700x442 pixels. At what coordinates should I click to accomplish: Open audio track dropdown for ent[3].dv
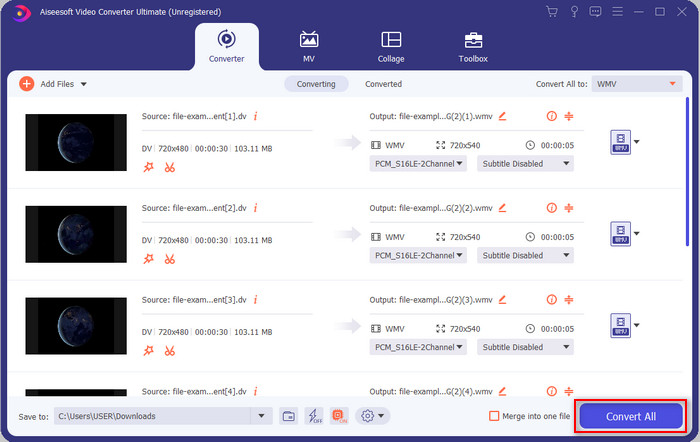(x=418, y=347)
